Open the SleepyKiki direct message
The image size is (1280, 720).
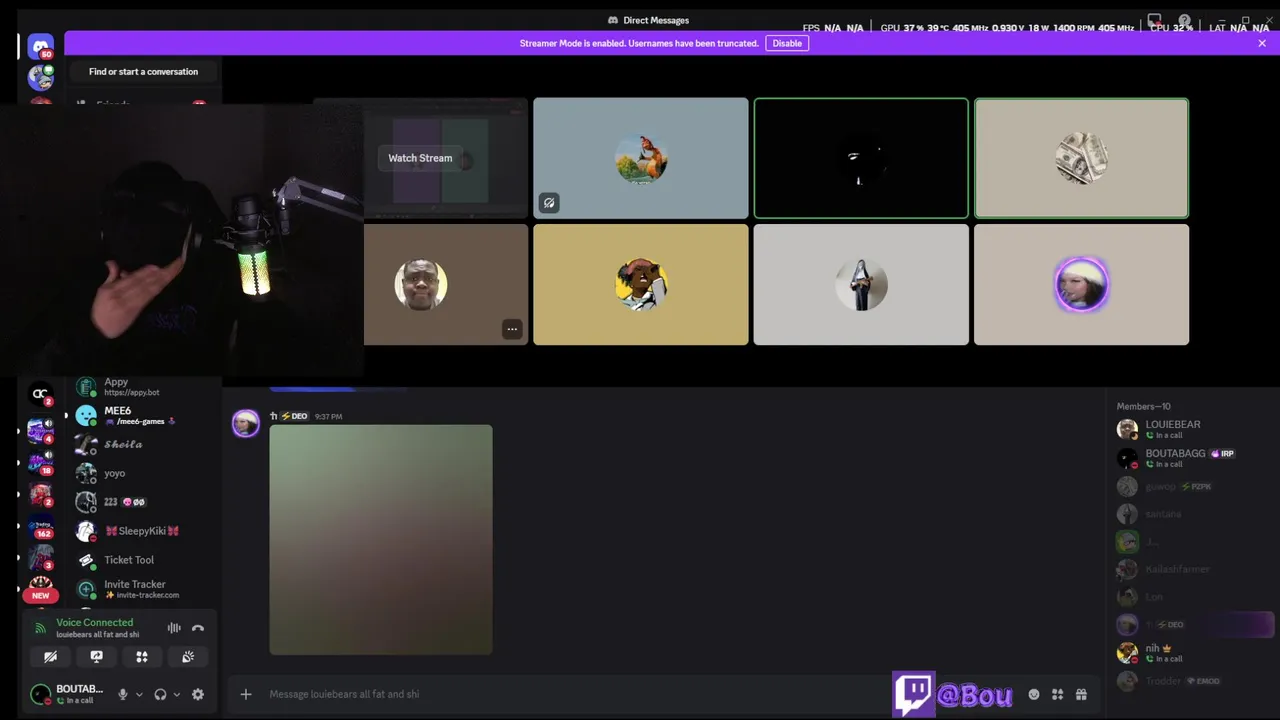[144, 531]
